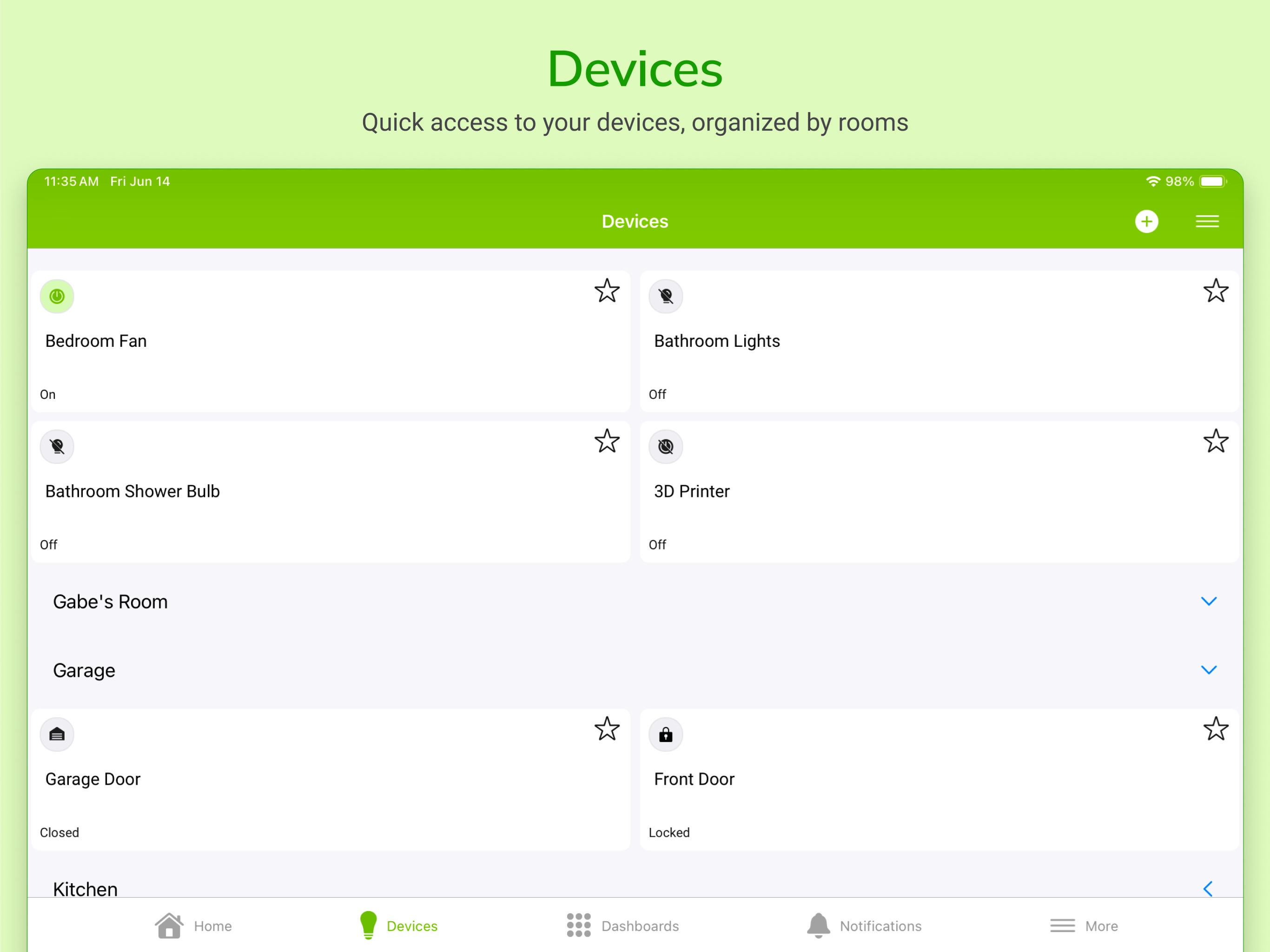
Task: Select the Devices tab
Action: pos(398,926)
